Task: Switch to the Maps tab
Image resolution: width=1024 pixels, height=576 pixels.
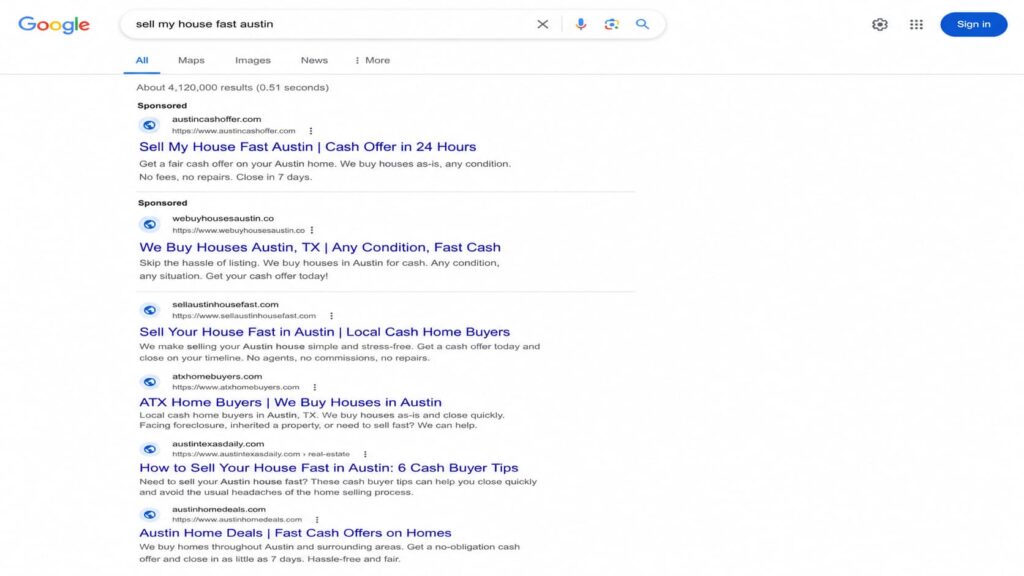Action: [x=191, y=60]
